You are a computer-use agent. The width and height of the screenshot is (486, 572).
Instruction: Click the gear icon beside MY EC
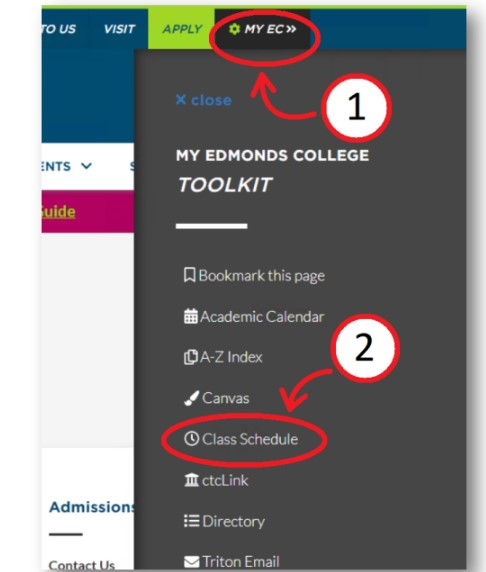[234, 29]
